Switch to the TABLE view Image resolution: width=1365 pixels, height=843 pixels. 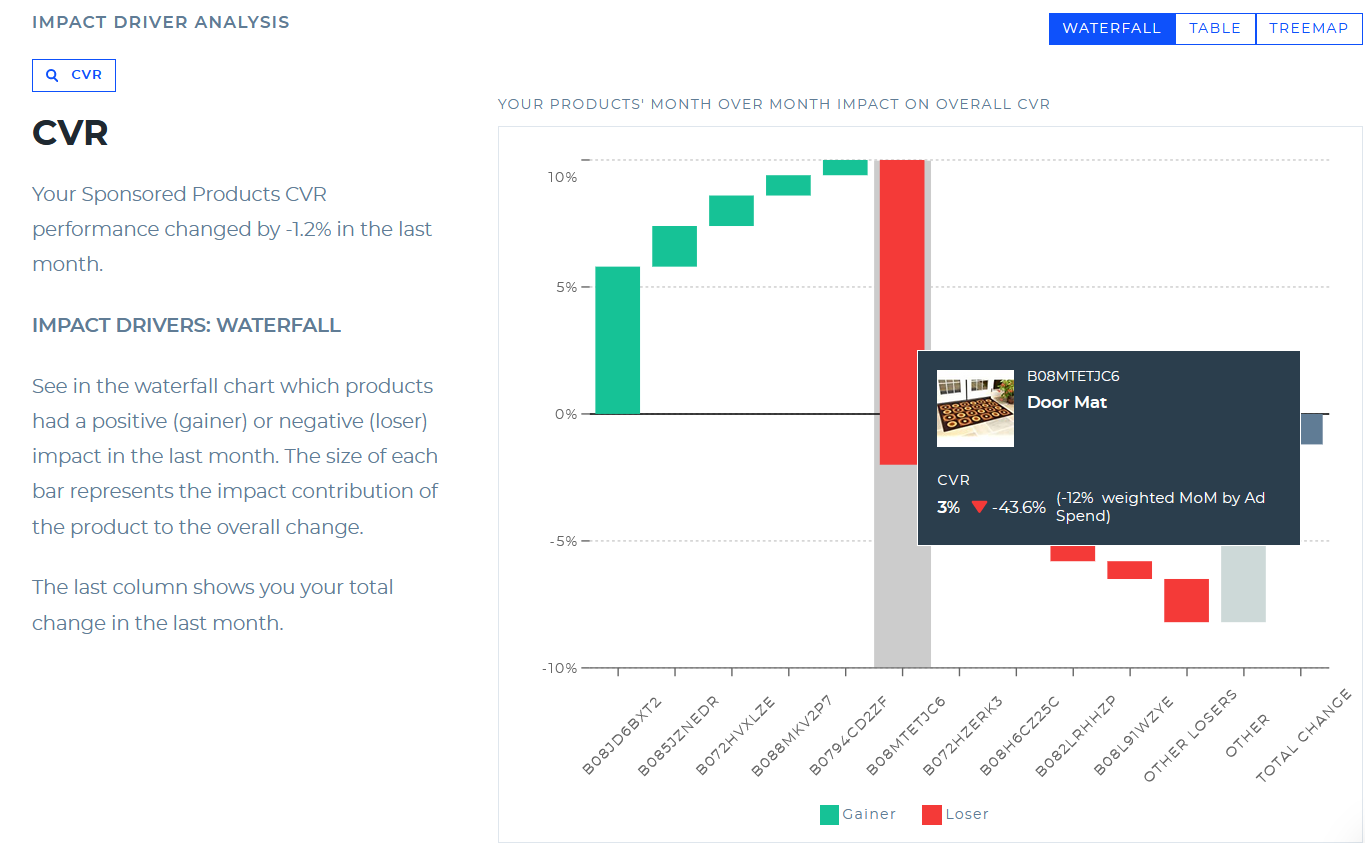pyautogui.click(x=1214, y=28)
